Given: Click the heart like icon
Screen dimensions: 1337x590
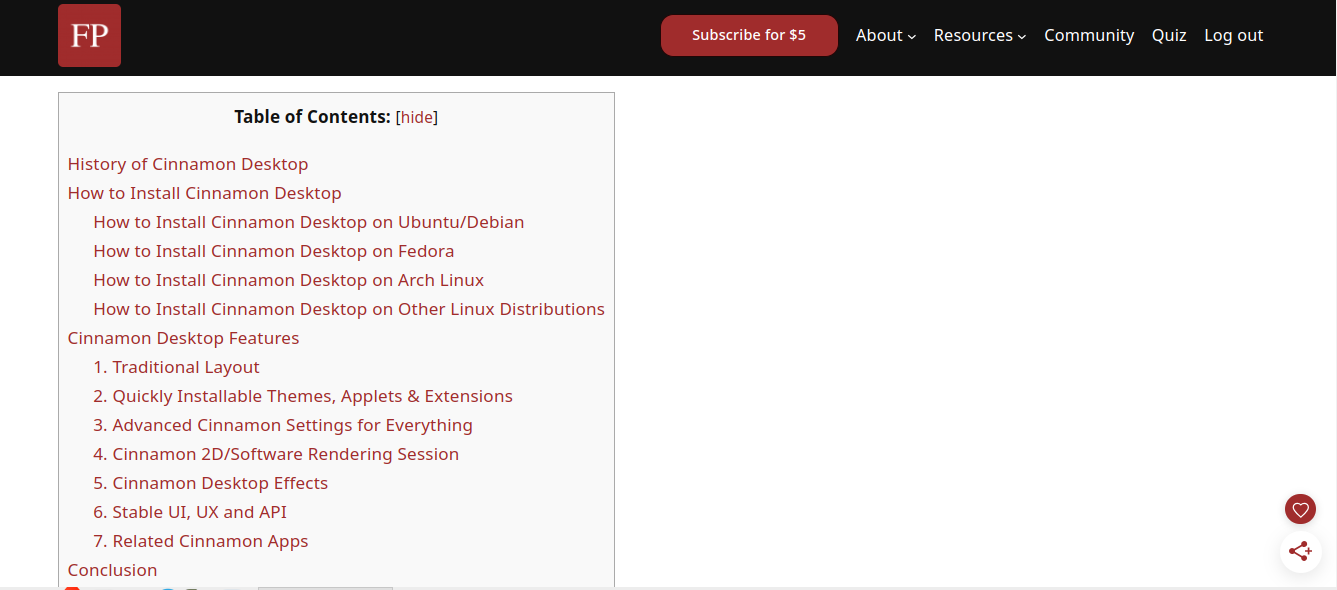Looking at the screenshot, I should click(x=1300, y=510).
